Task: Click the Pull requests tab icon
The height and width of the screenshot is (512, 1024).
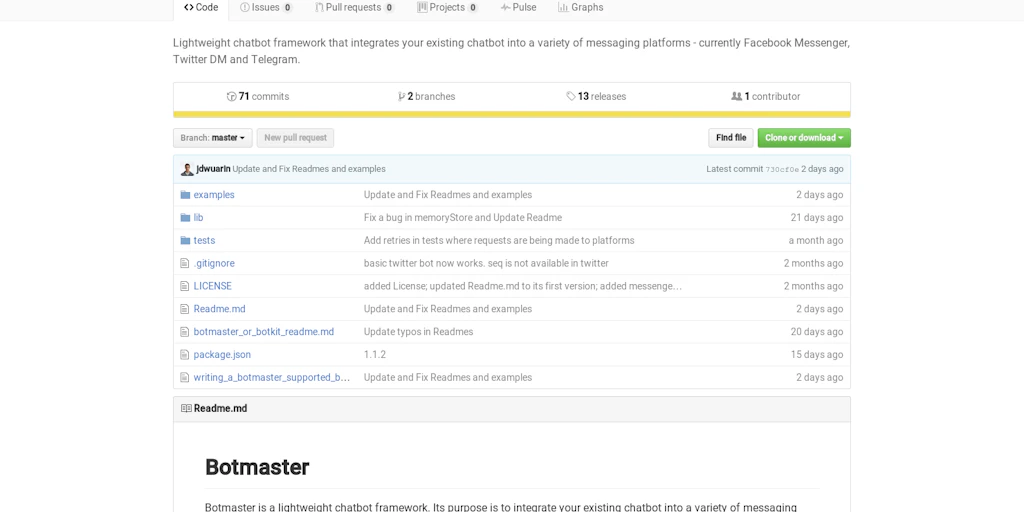Action: 319,8
